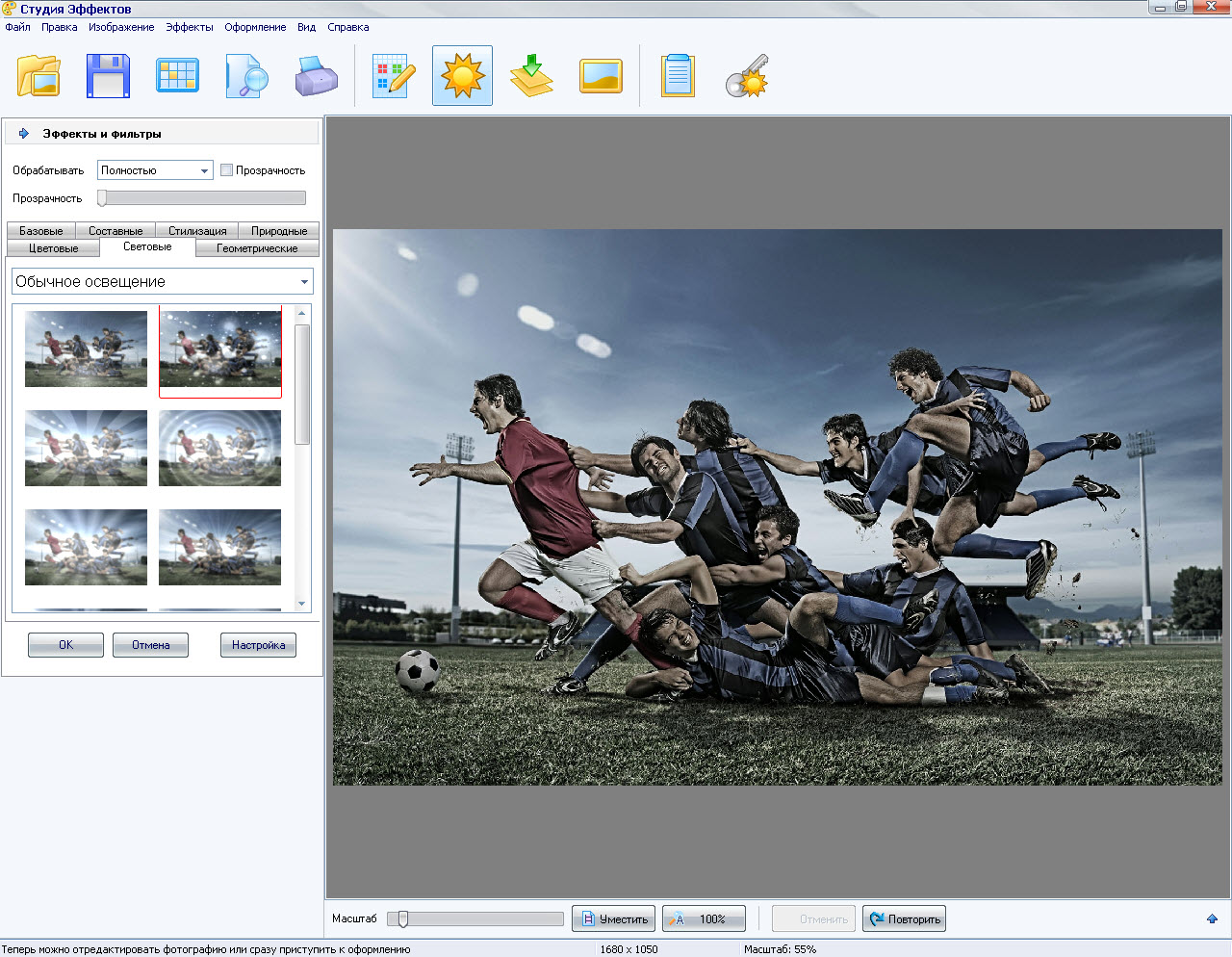Click the 1680 x 1050 status text
1232x957 pixels.
point(629,949)
